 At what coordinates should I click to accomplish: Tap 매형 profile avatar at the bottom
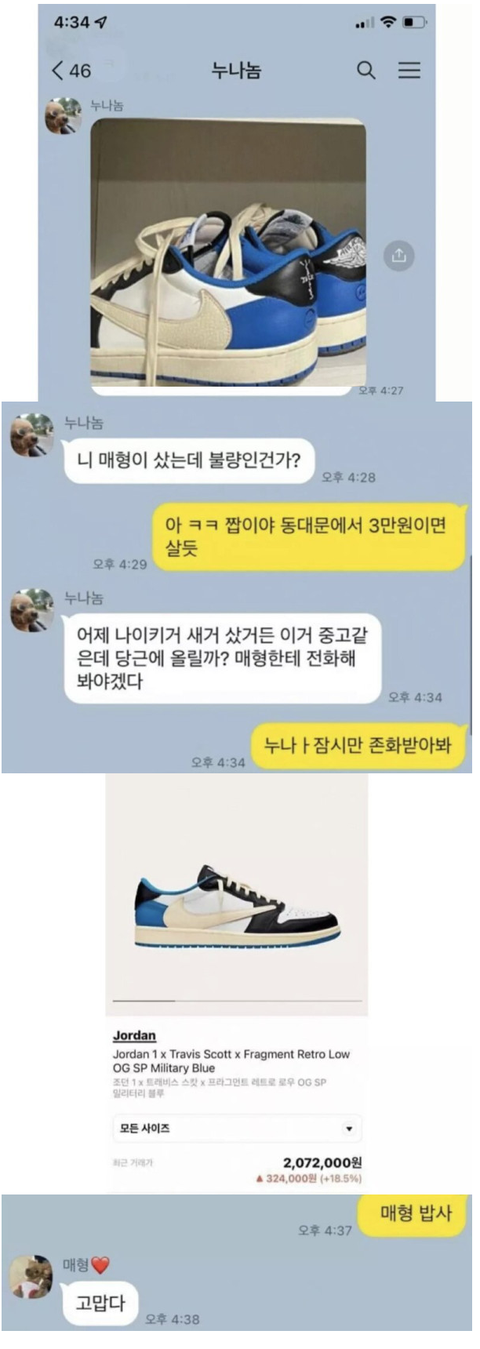point(32,1276)
